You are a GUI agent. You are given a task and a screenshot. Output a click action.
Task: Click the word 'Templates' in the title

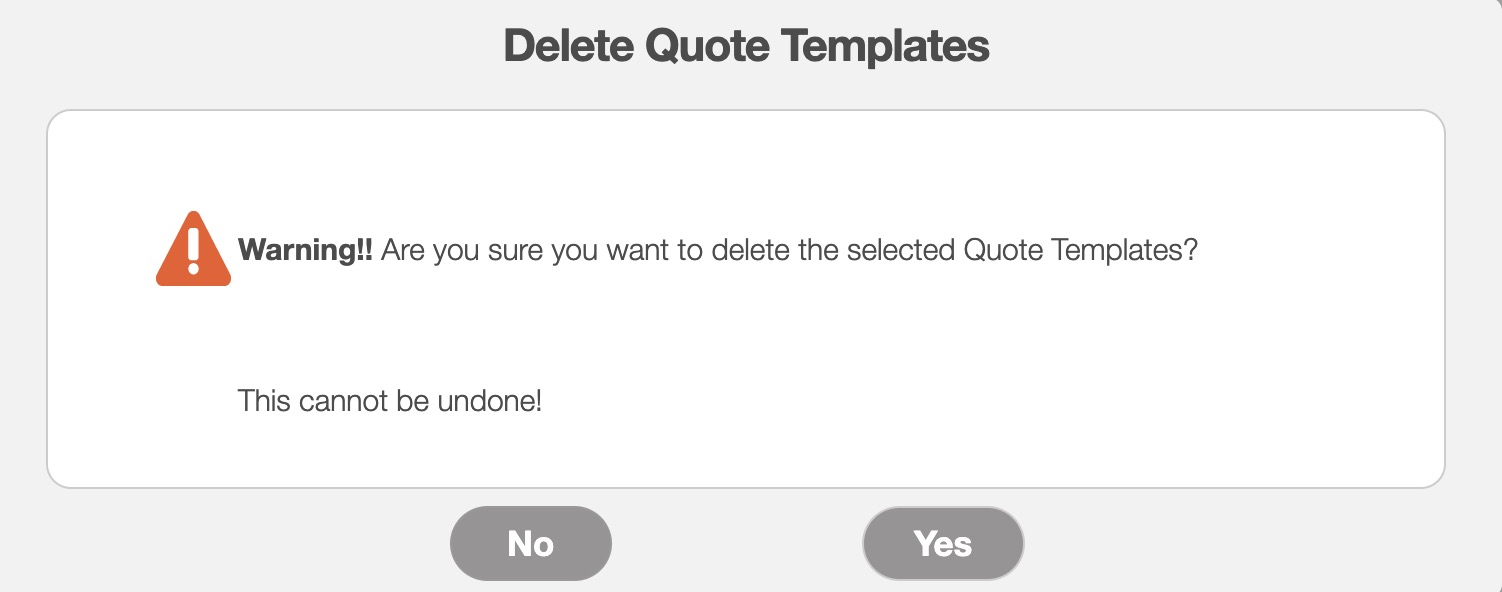point(884,46)
